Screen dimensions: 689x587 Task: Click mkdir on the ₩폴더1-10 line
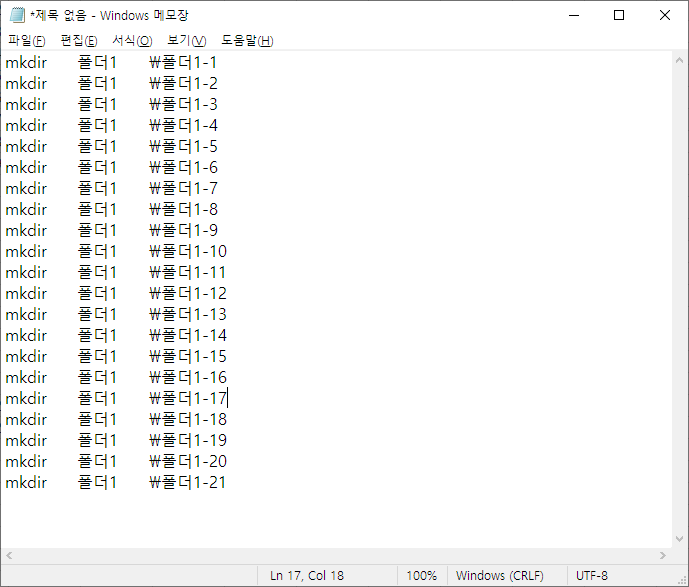click(x=26, y=251)
